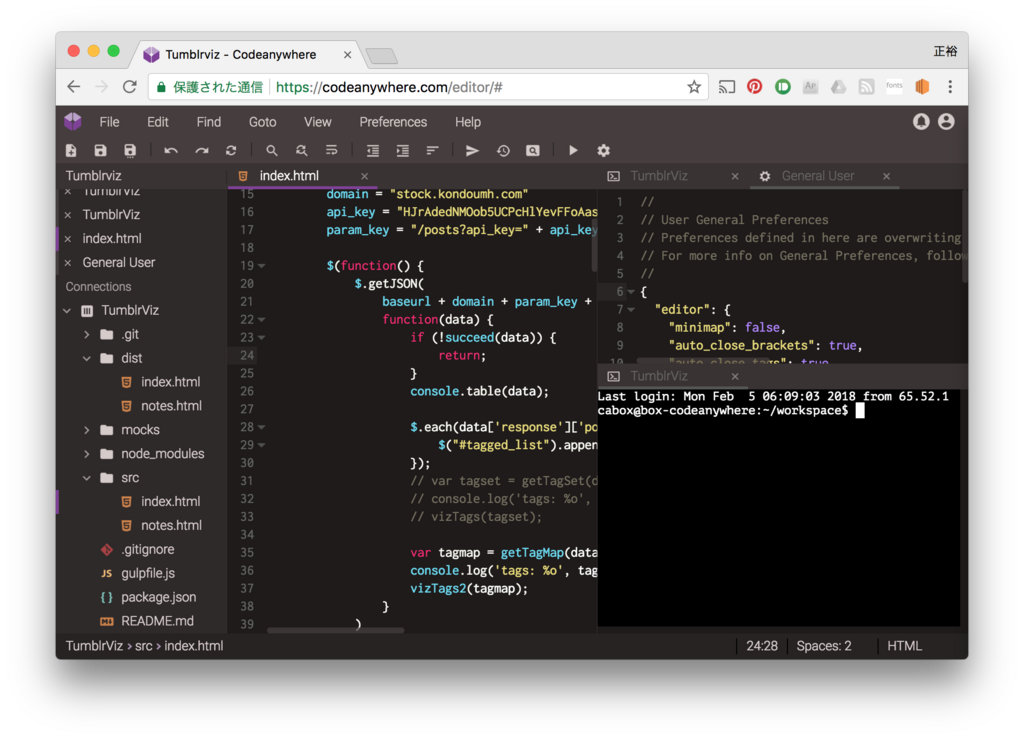Click the indent toolbar icon
The image size is (1024, 739).
point(402,151)
